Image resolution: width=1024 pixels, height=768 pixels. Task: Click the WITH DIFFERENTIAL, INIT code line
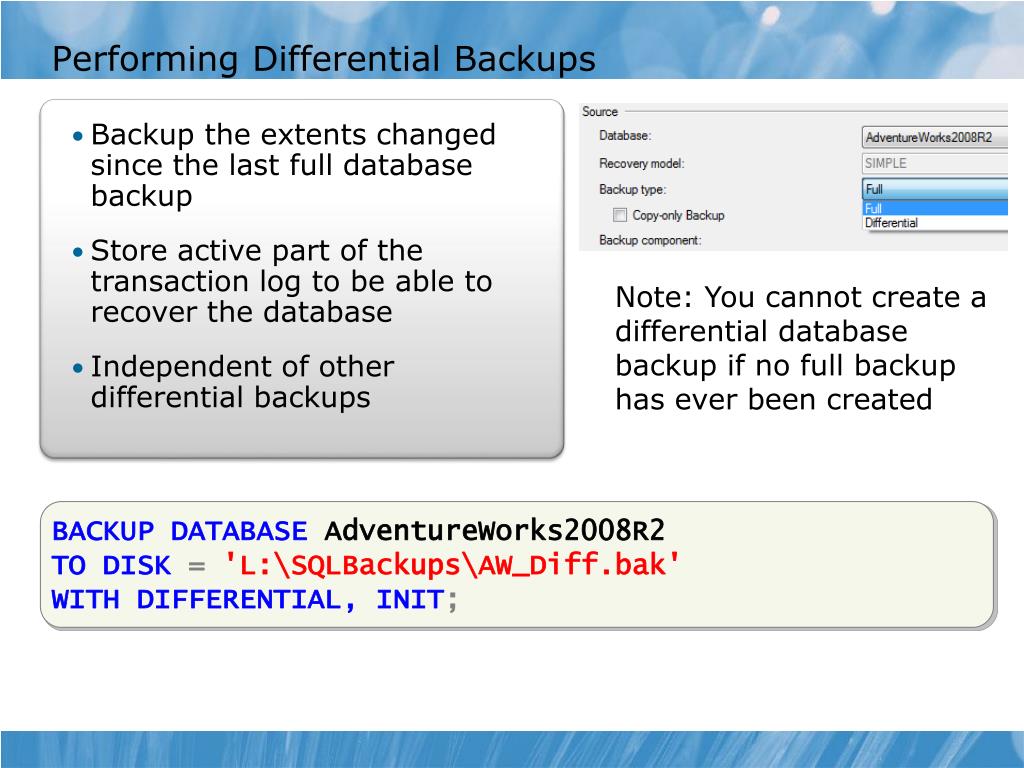(255, 600)
